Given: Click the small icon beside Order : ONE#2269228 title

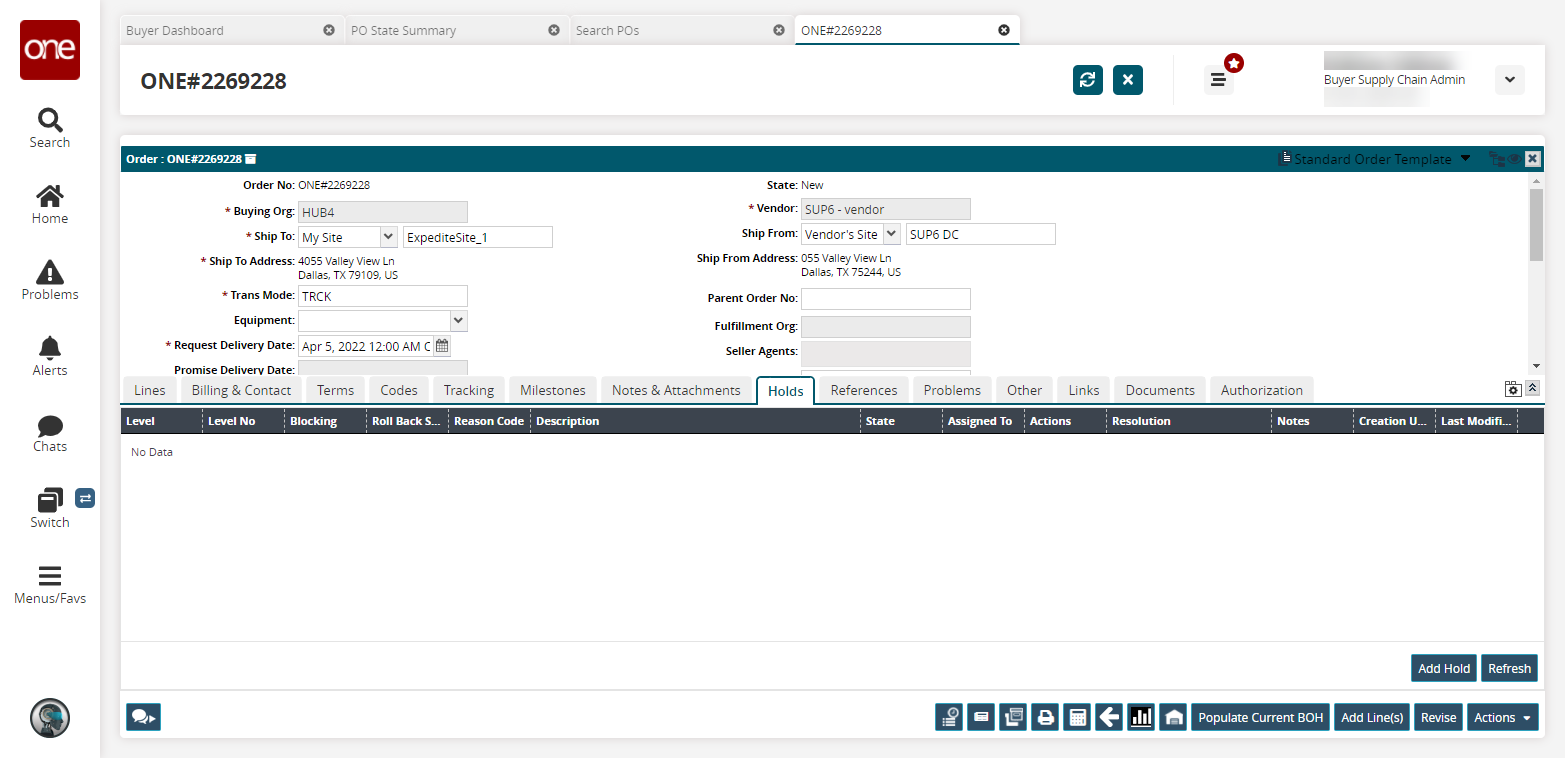Looking at the screenshot, I should click(x=251, y=159).
